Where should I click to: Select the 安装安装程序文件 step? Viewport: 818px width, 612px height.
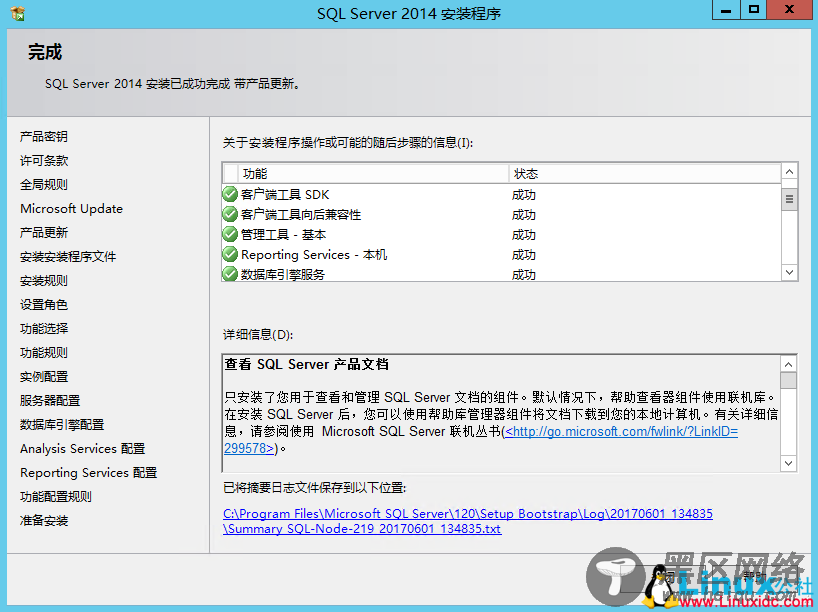(68, 257)
